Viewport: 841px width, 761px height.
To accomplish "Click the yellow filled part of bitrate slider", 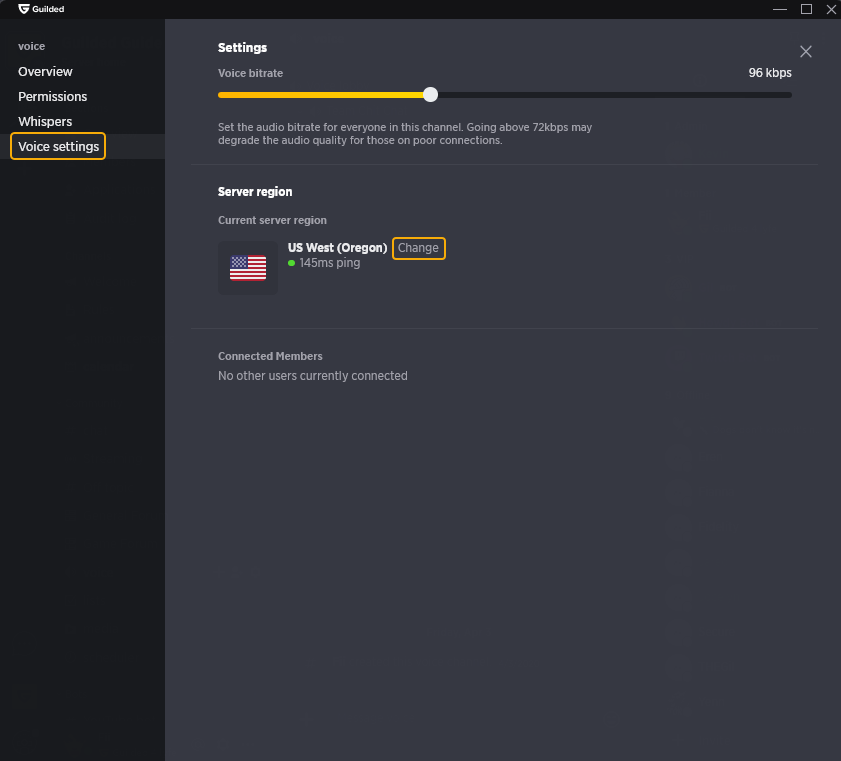I will (321, 95).
